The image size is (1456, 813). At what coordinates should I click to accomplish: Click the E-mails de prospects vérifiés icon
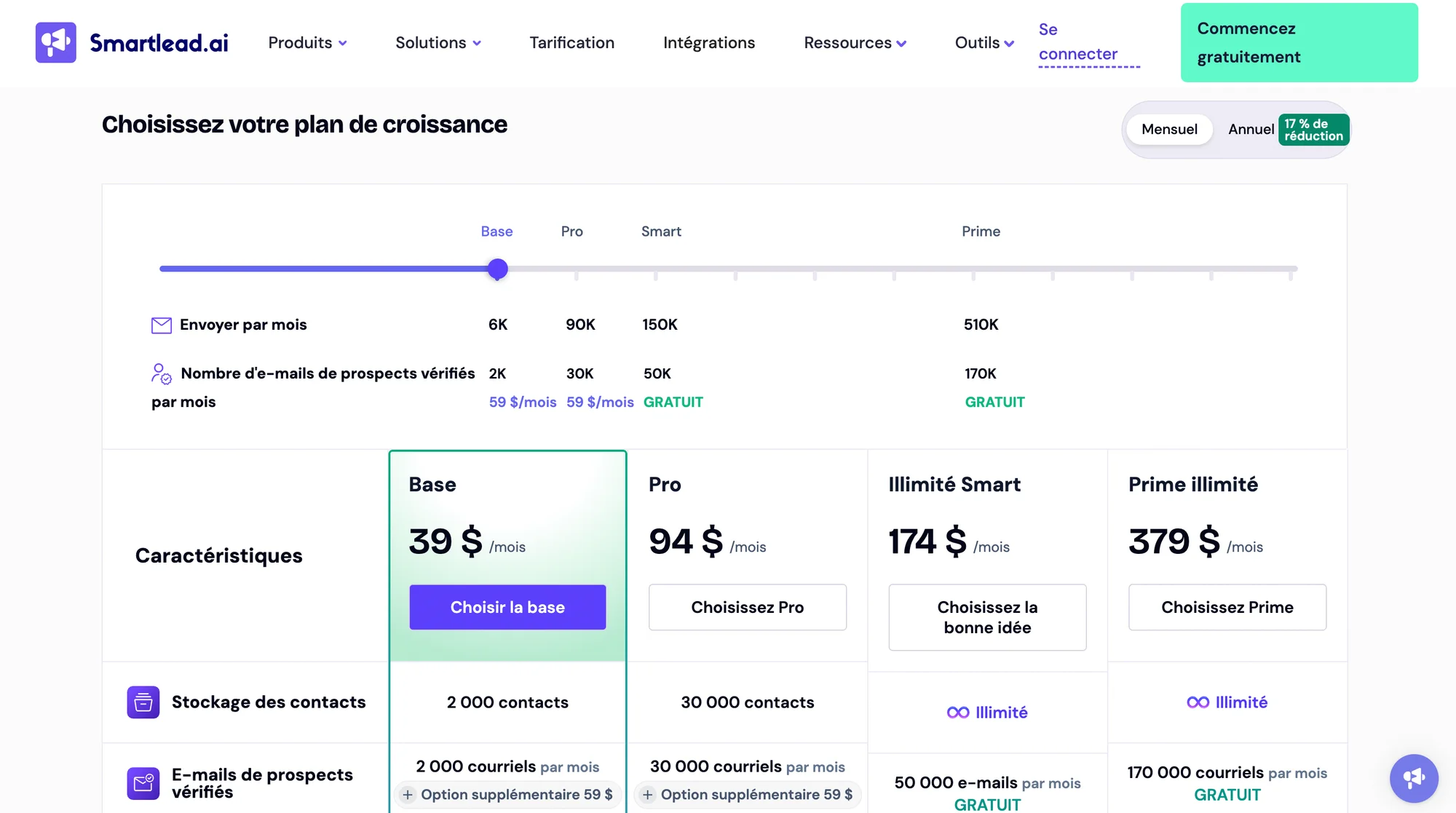tap(143, 783)
